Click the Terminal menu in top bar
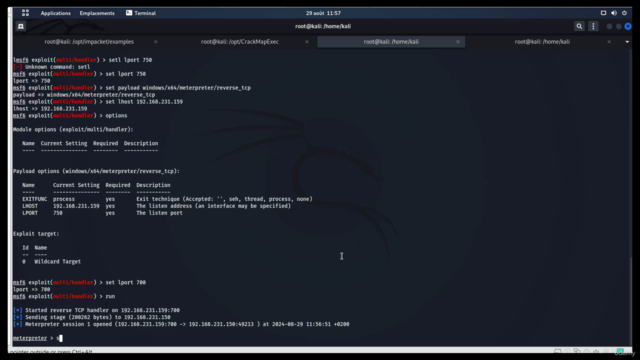The height and width of the screenshot is (360, 640). [x=141, y=13]
